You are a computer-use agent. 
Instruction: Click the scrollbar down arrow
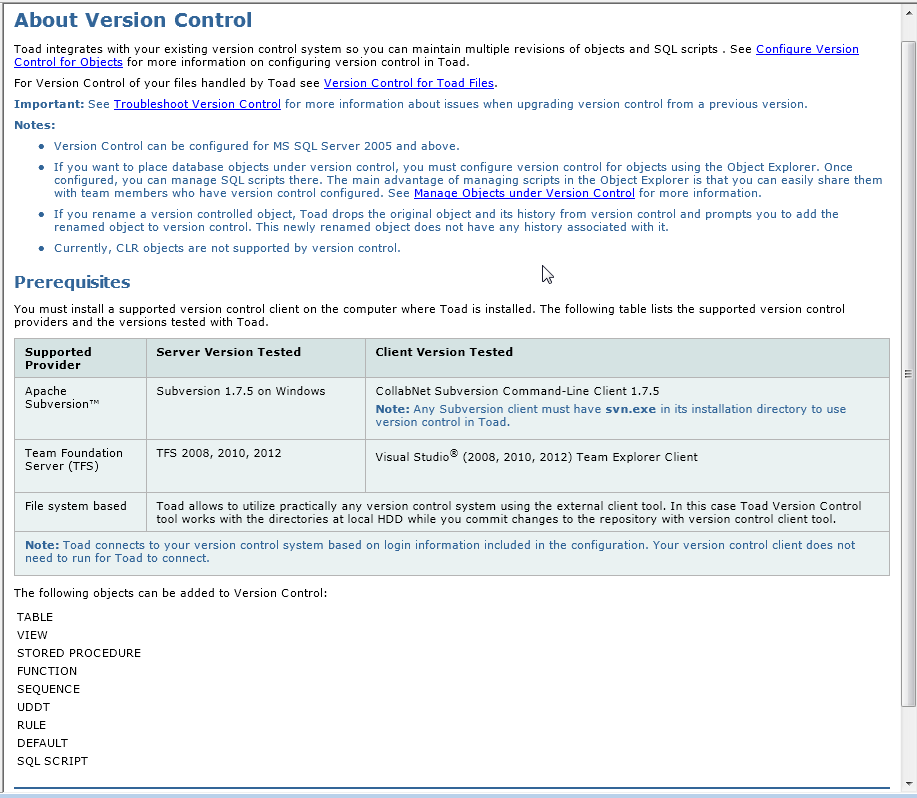(x=908, y=783)
